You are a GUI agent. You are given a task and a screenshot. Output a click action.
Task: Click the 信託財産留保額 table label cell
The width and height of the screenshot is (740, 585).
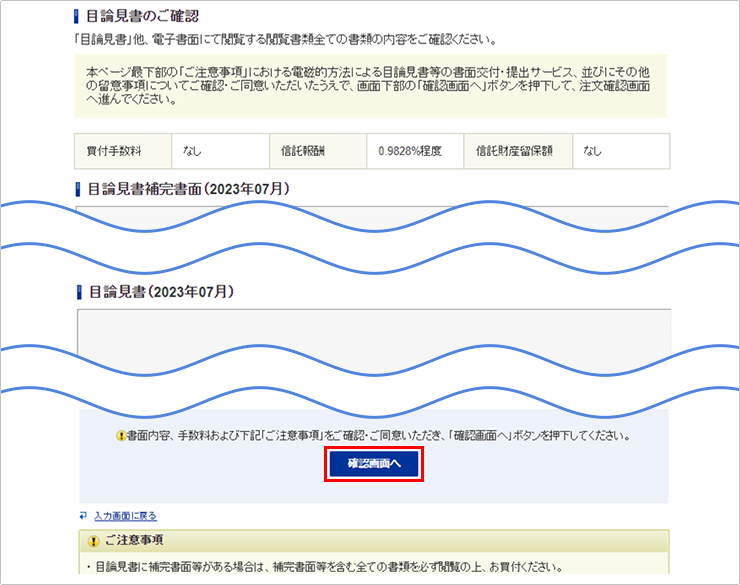[514, 151]
